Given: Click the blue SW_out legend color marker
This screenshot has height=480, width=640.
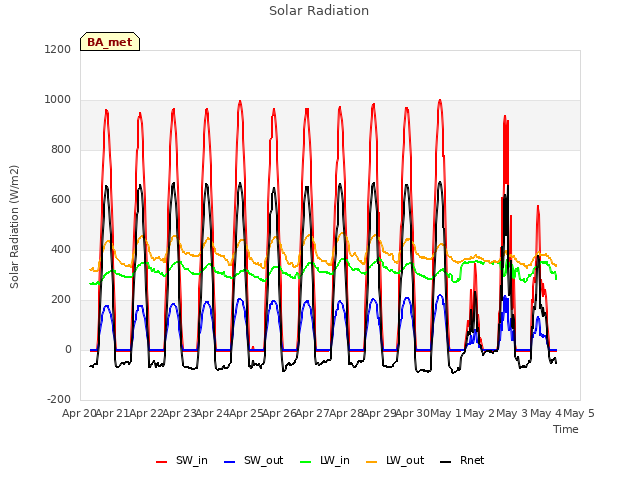Looking at the screenshot, I should coord(230,462).
